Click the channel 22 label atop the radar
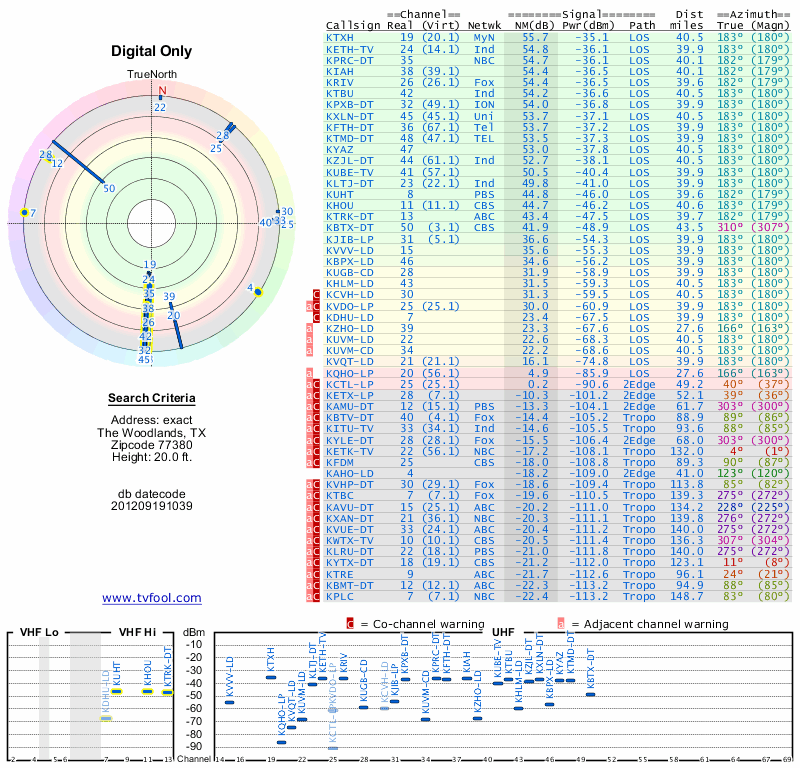Image resolution: width=800 pixels, height=768 pixels. pos(160,107)
